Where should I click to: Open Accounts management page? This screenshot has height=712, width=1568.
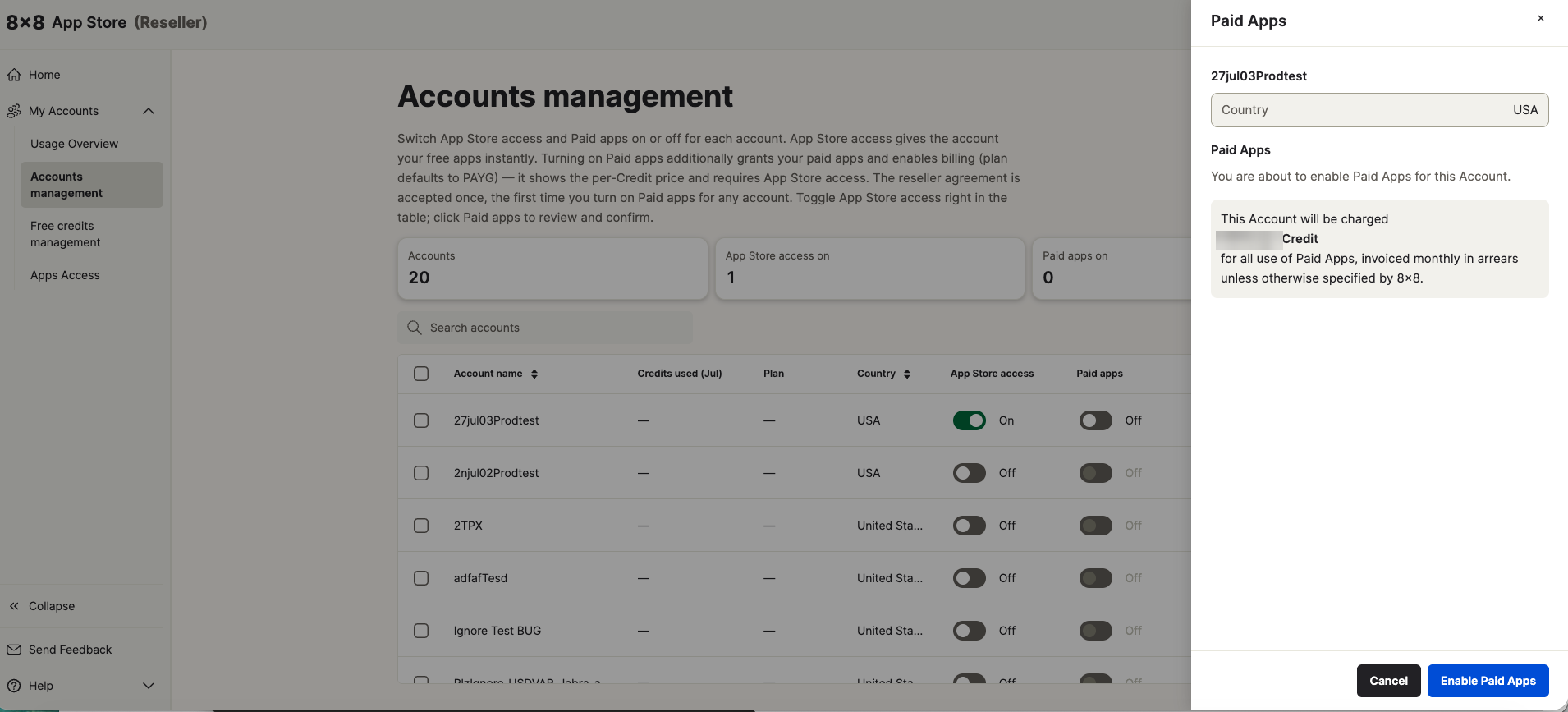click(x=91, y=185)
